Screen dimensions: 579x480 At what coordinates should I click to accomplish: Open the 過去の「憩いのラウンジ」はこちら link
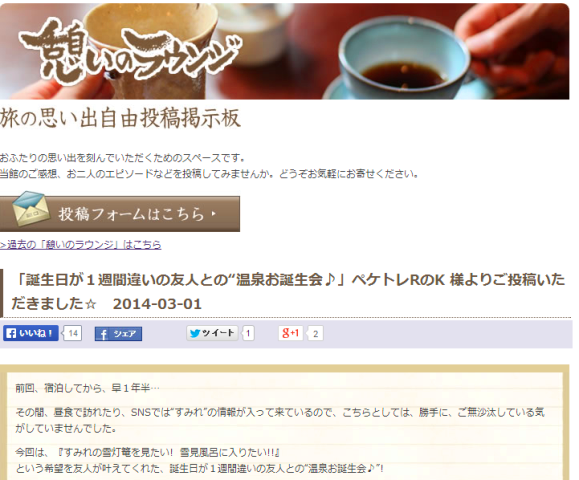pyautogui.click(x=80, y=244)
